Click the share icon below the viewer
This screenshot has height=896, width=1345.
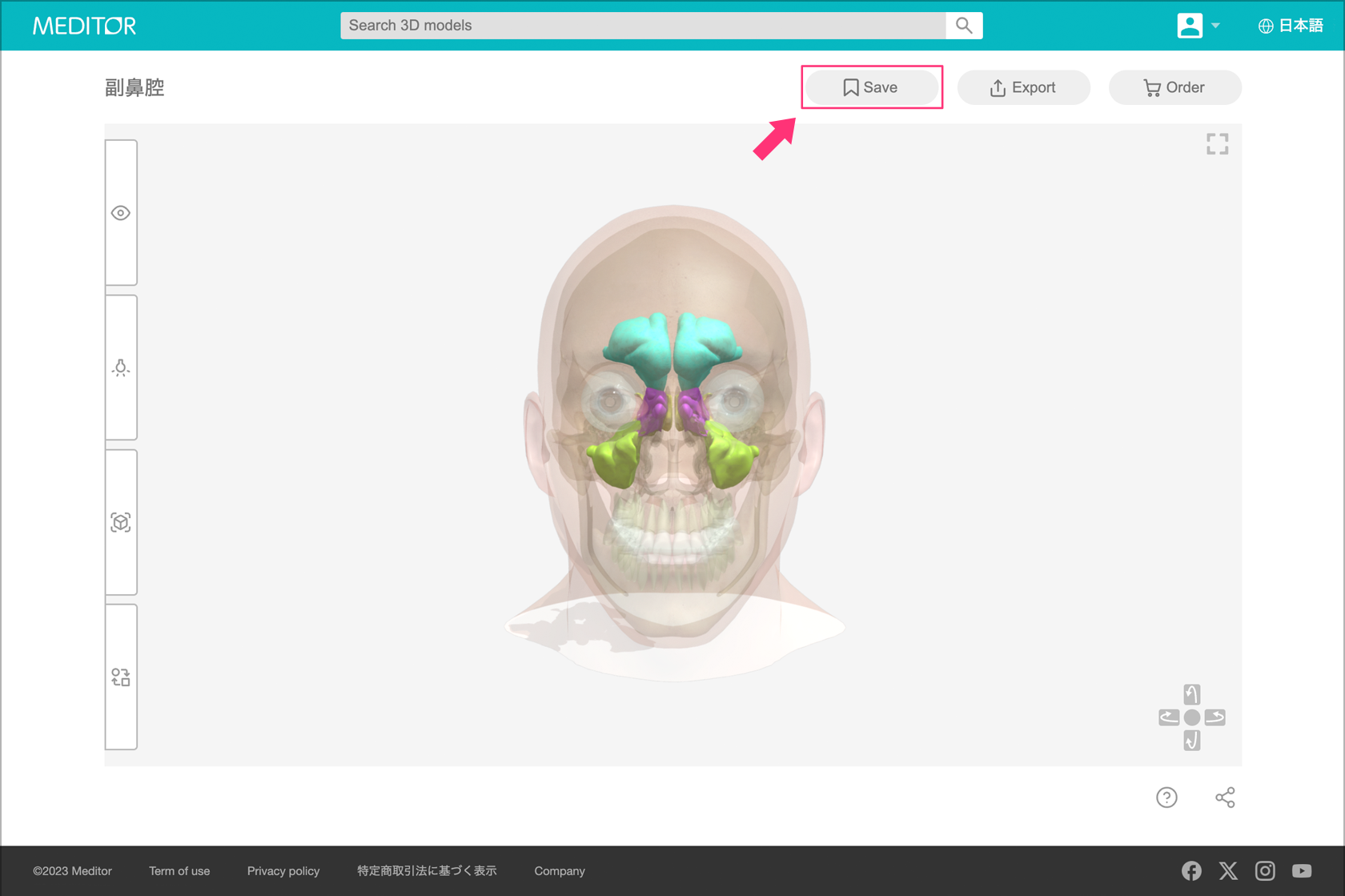(x=1225, y=798)
